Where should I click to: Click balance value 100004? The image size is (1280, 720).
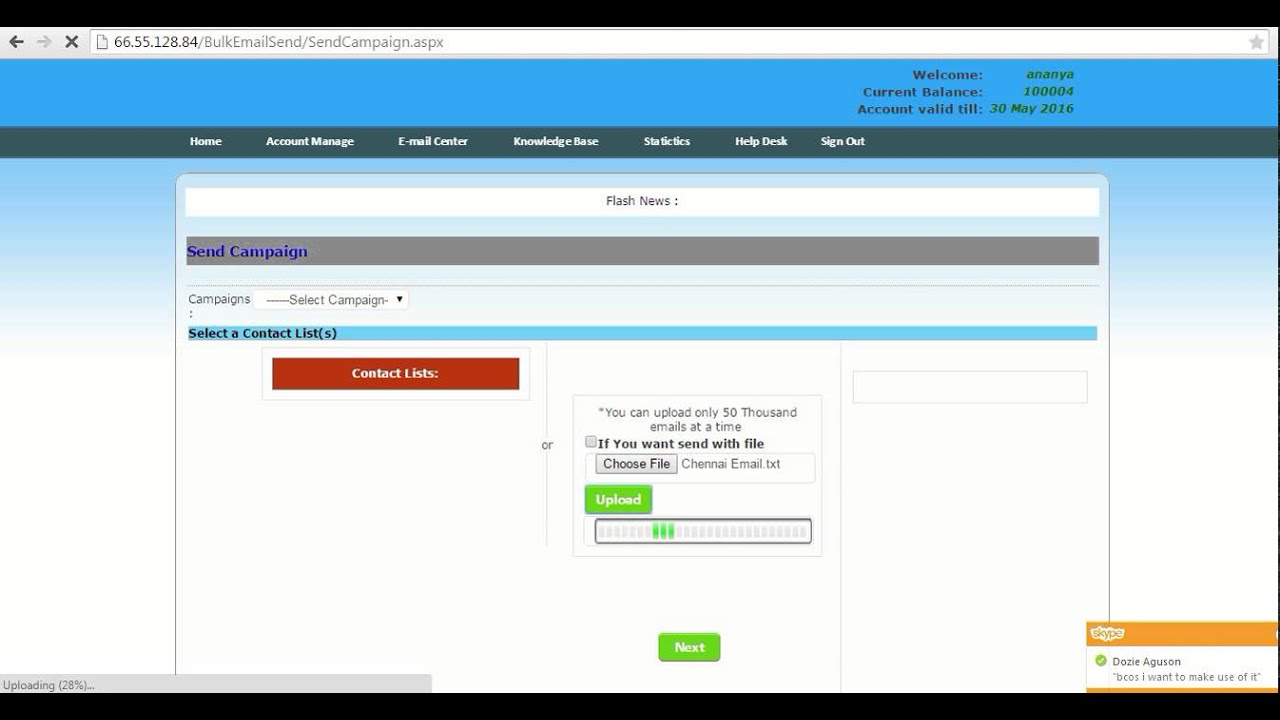point(1048,91)
